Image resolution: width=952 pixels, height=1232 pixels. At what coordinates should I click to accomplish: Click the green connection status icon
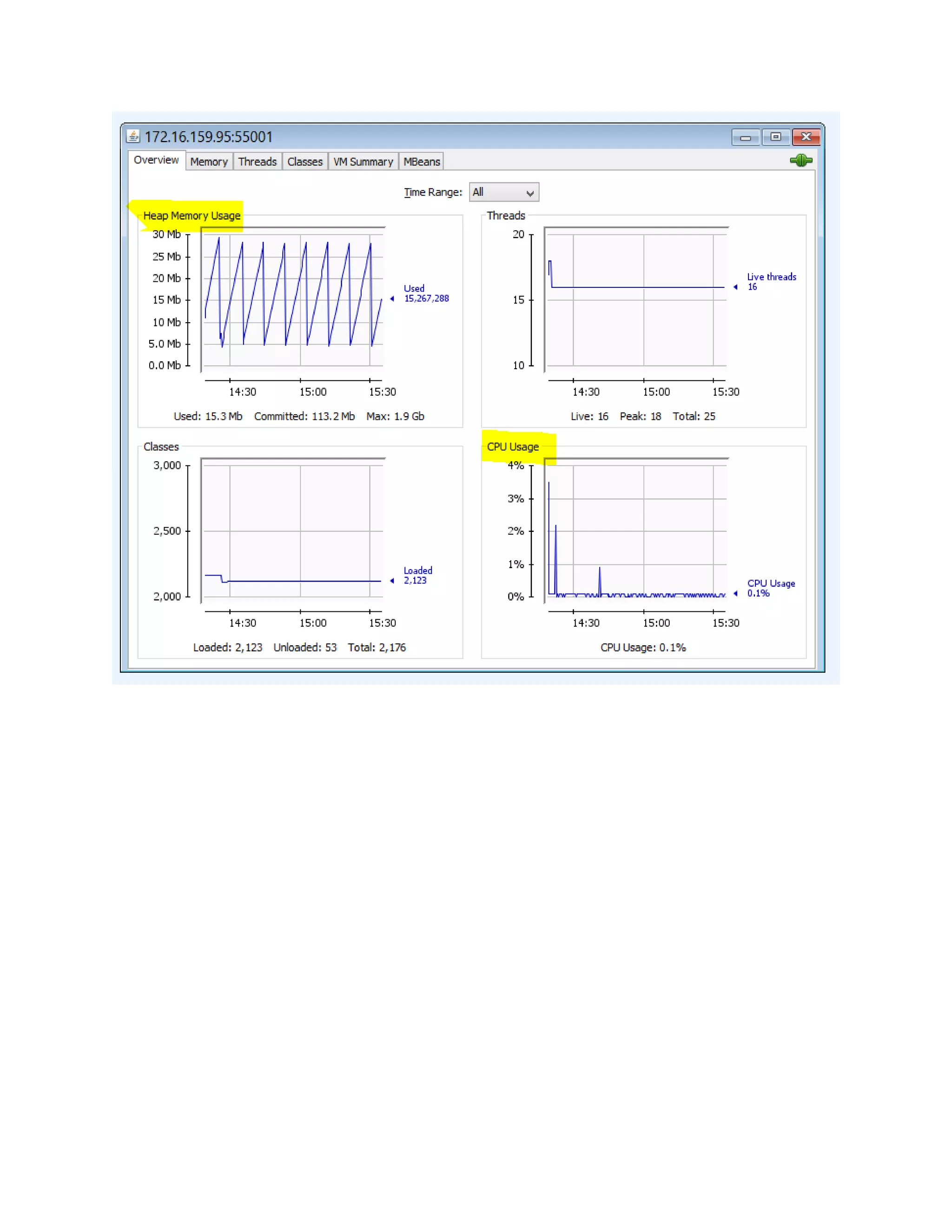[800, 161]
